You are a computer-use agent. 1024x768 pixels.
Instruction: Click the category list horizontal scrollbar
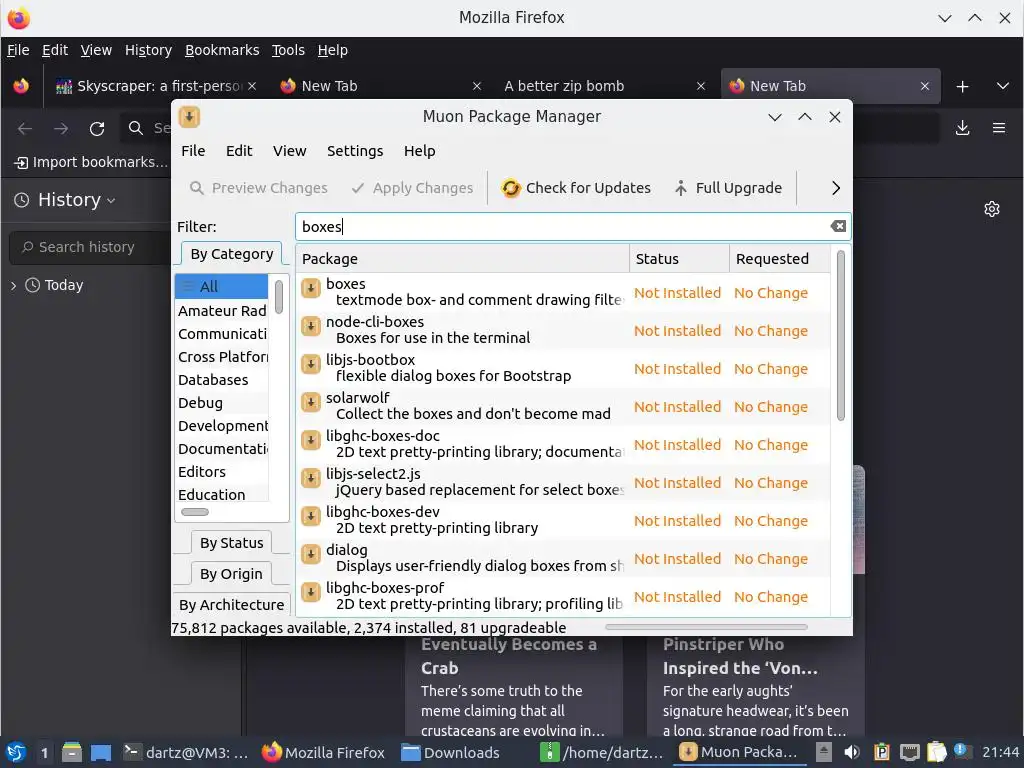tap(195, 512)
